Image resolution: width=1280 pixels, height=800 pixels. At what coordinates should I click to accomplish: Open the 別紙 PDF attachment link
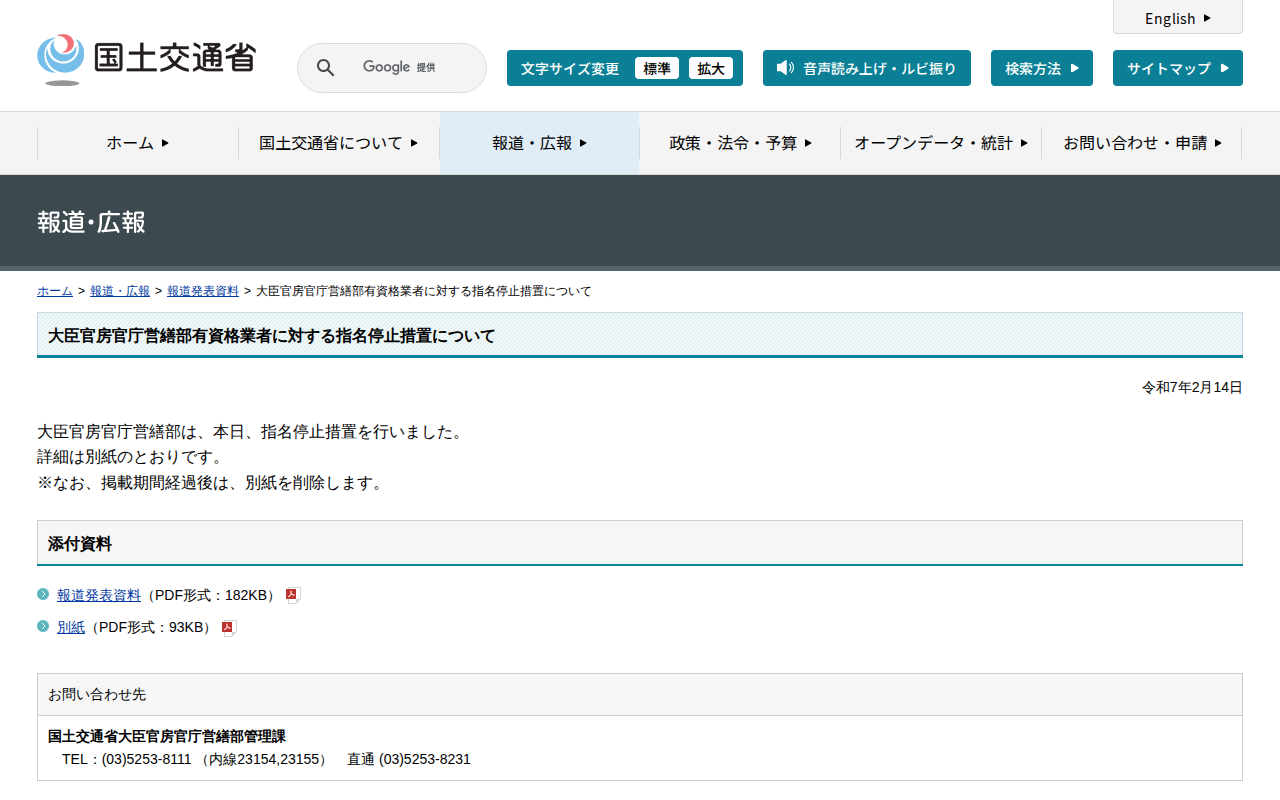(71, 627)
